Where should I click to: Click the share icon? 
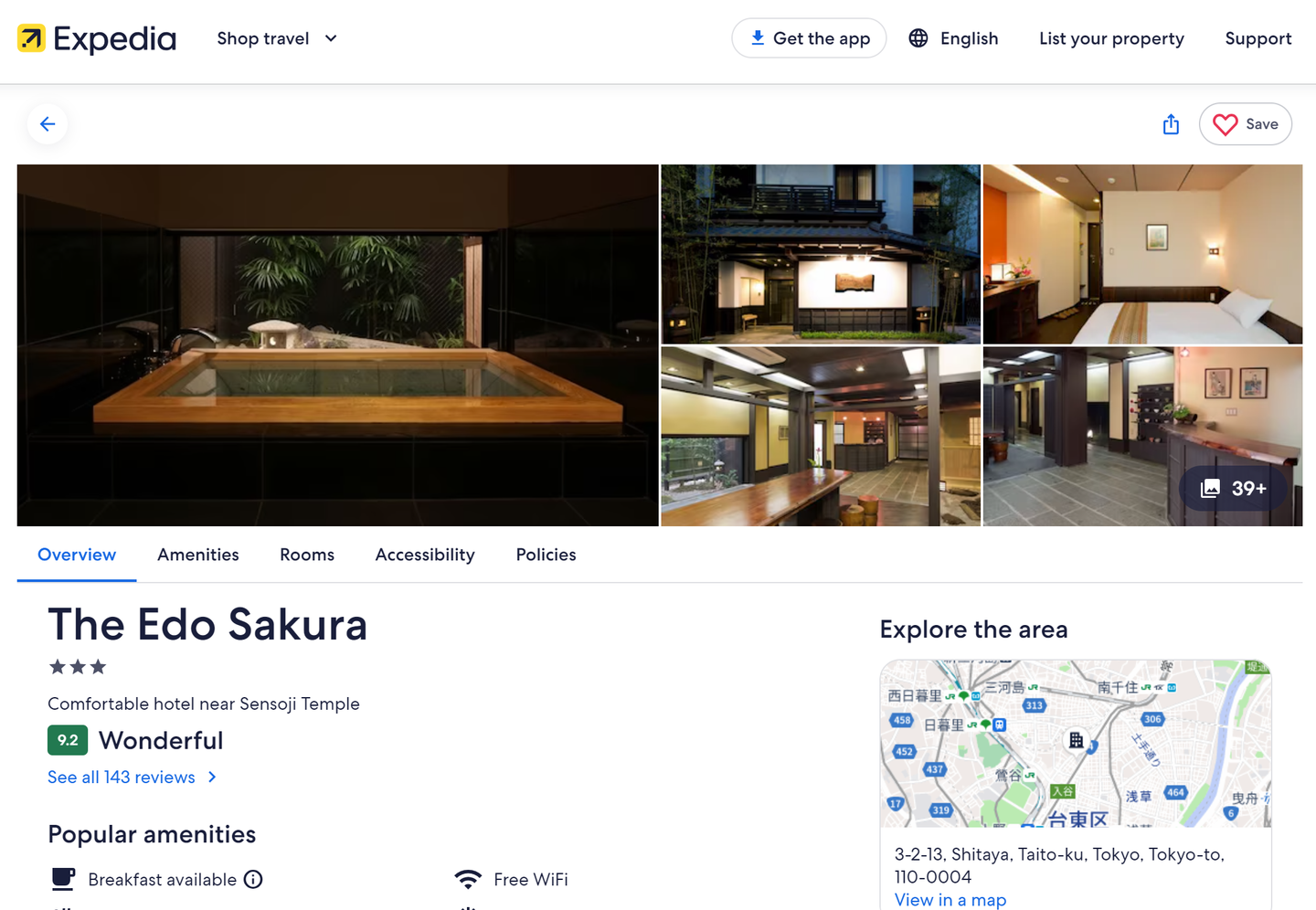click(x=1171, y=124)
